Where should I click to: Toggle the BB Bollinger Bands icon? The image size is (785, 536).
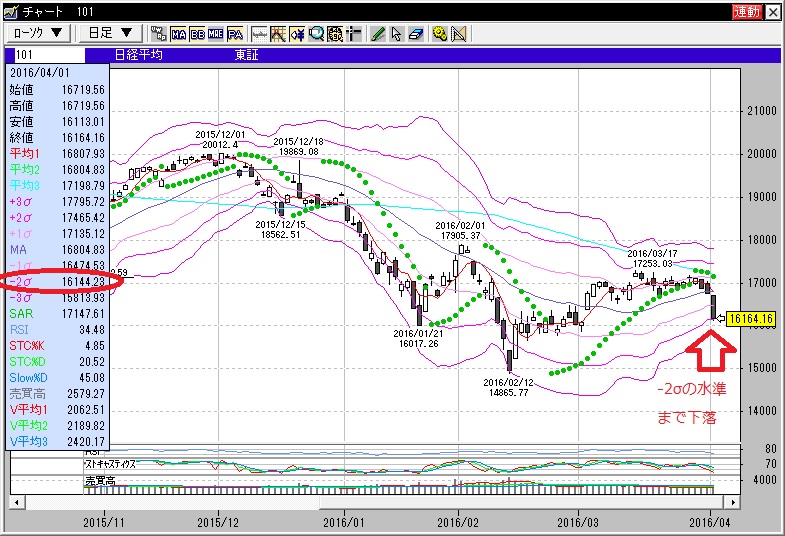tap(197, 34)
